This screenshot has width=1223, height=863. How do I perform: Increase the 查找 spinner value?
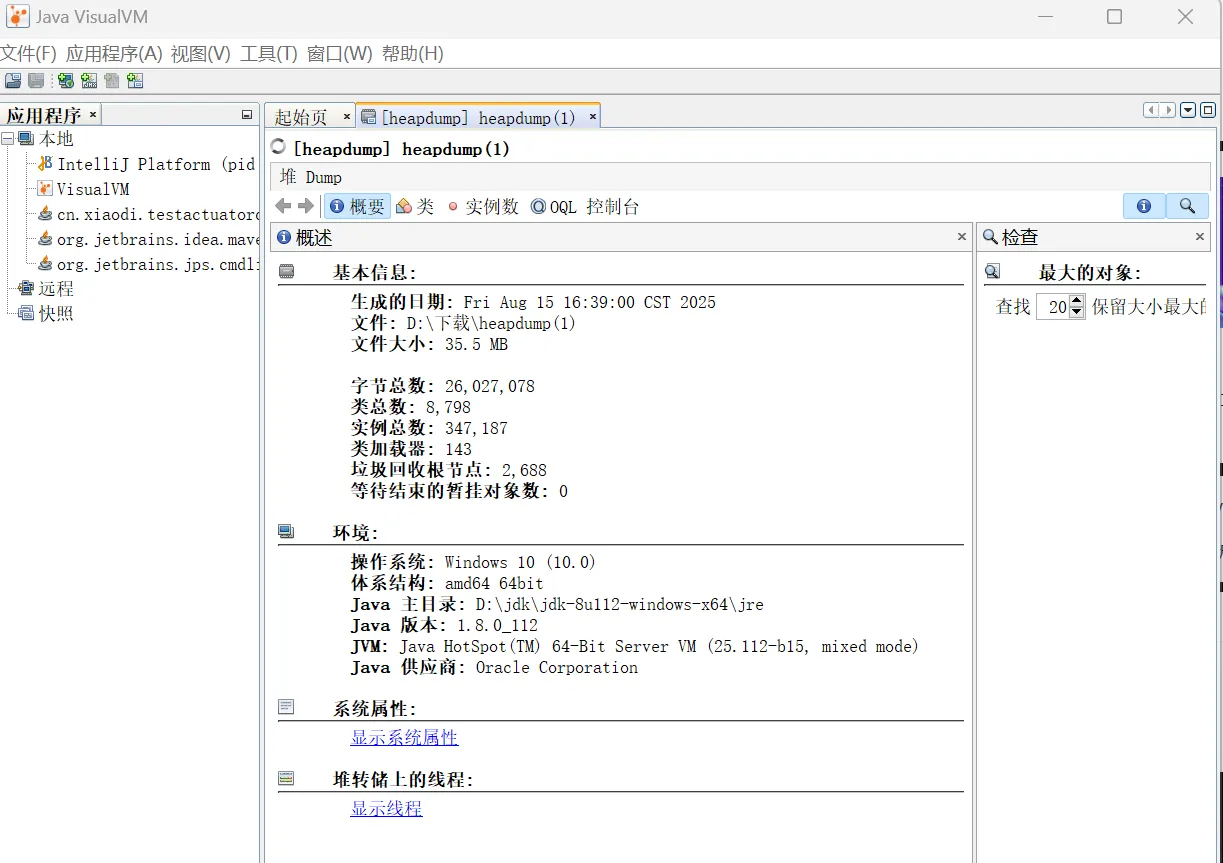[1077, 301]
